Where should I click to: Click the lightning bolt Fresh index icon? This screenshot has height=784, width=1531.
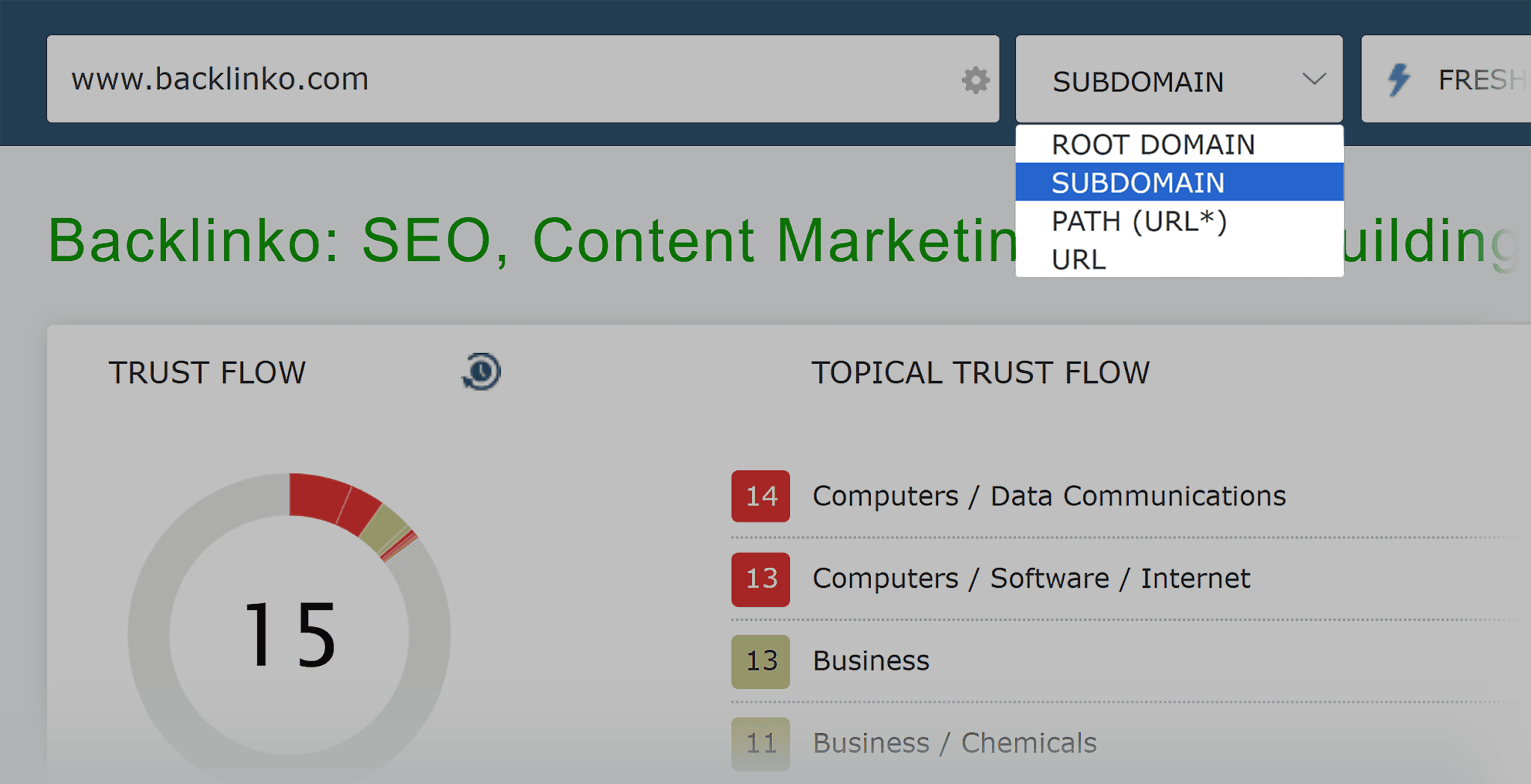pos(1399,79)
